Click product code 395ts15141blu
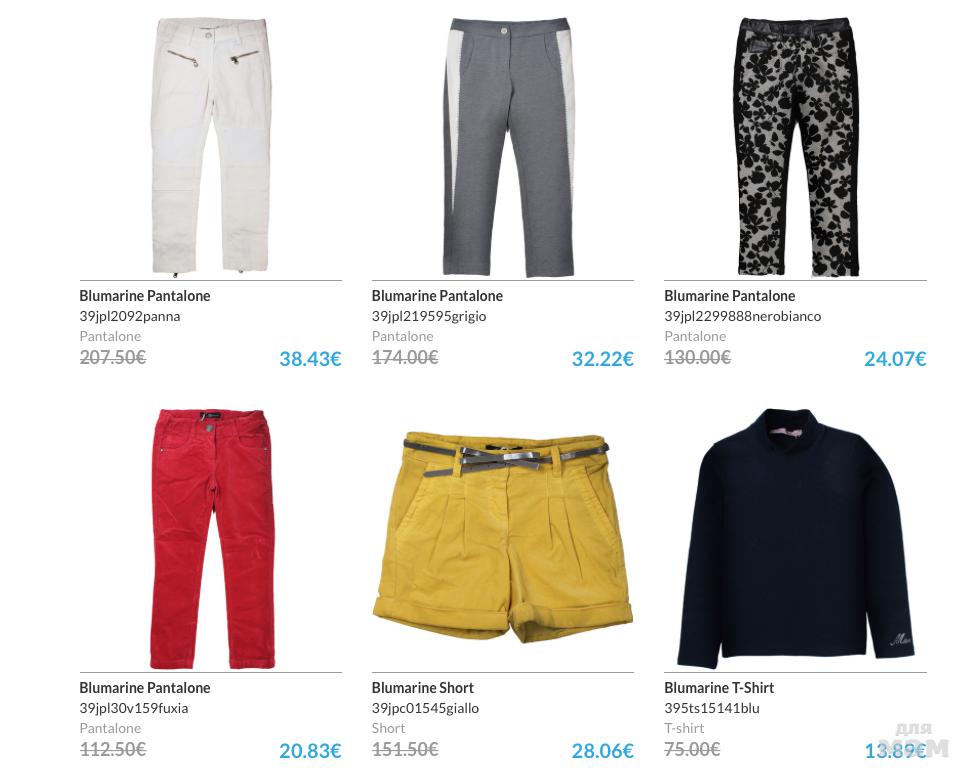This screenshot has height=772, width=964. (712, 708)
